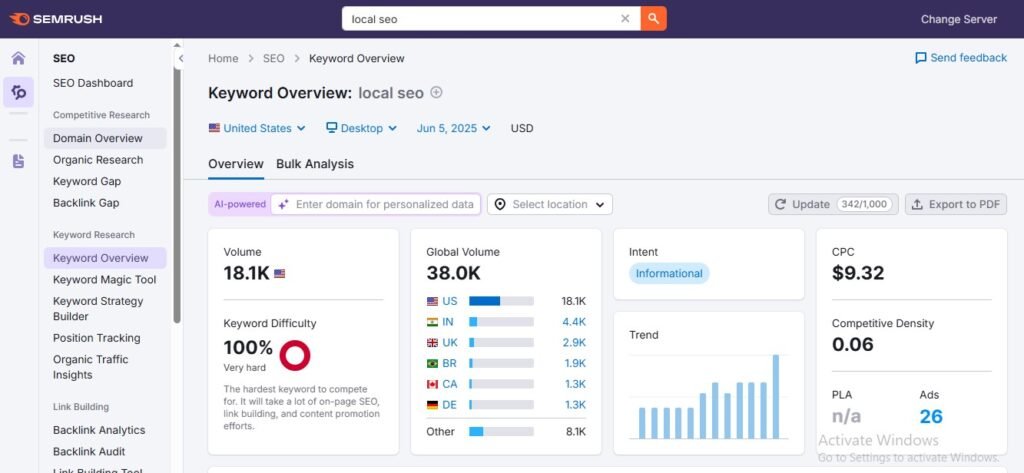The image size is (1024, 473).
Task: Open Keyword Magic Tool in sidebar
Action: point(104,280)
